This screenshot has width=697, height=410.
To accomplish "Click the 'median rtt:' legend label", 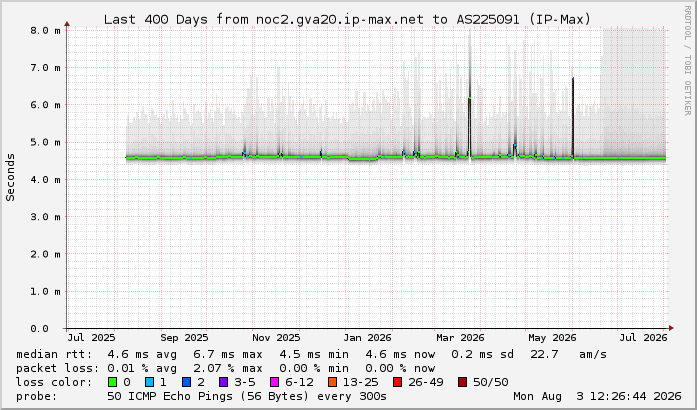I will (54, 354).
